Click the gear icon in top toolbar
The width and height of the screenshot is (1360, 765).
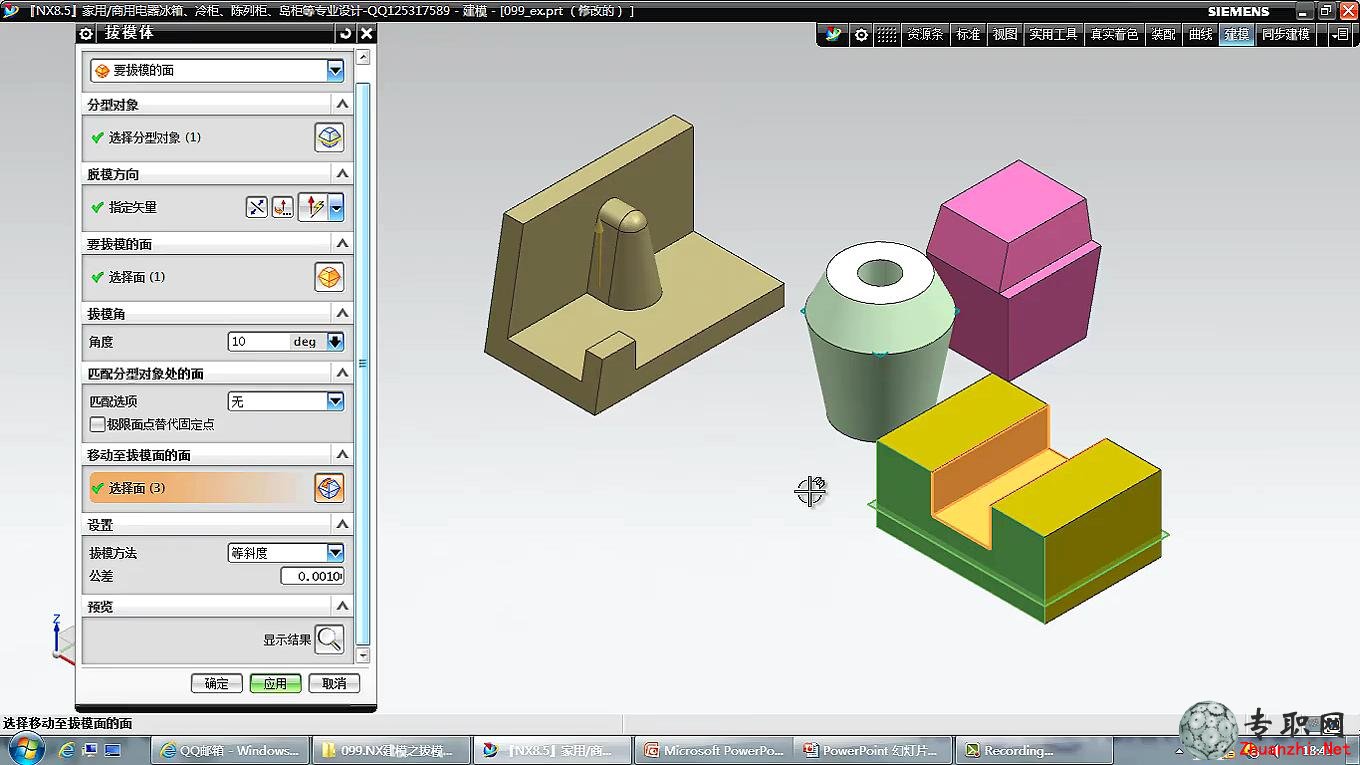[x=861, y=34]
